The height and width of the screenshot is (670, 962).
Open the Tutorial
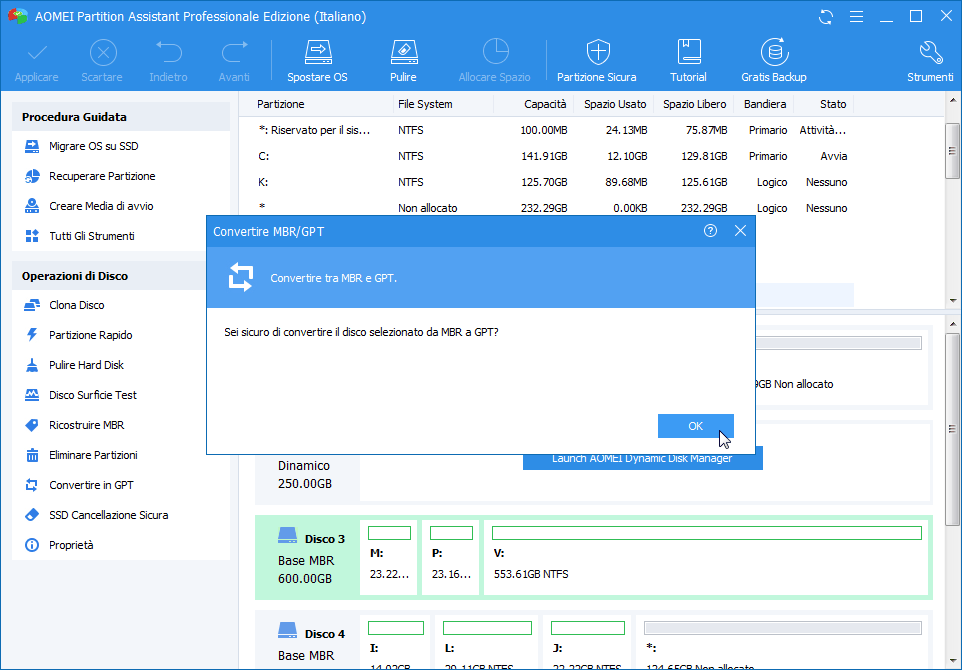point(688,60)
